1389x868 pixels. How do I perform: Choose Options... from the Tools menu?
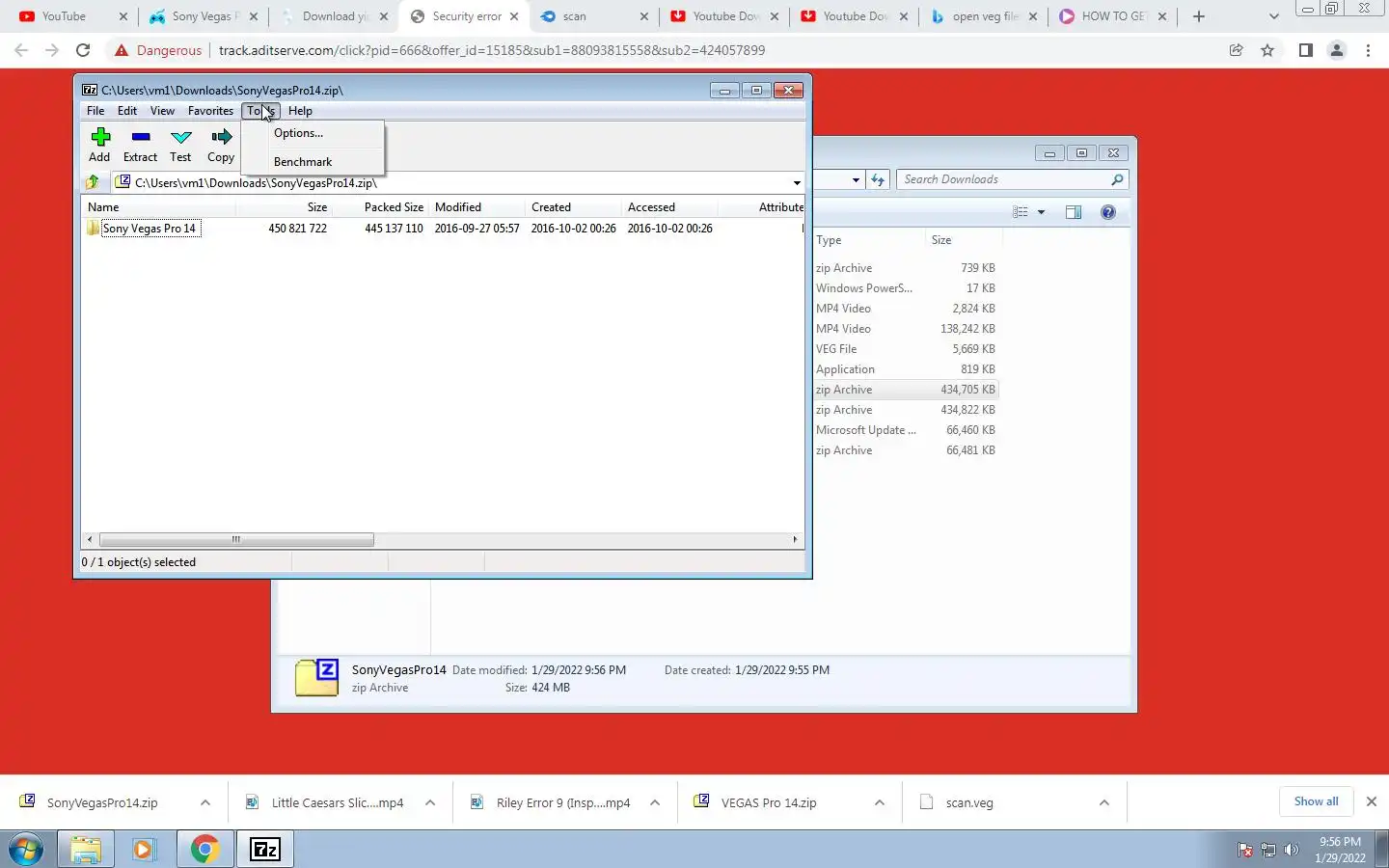pyautogui.click(x=298, y=133)
